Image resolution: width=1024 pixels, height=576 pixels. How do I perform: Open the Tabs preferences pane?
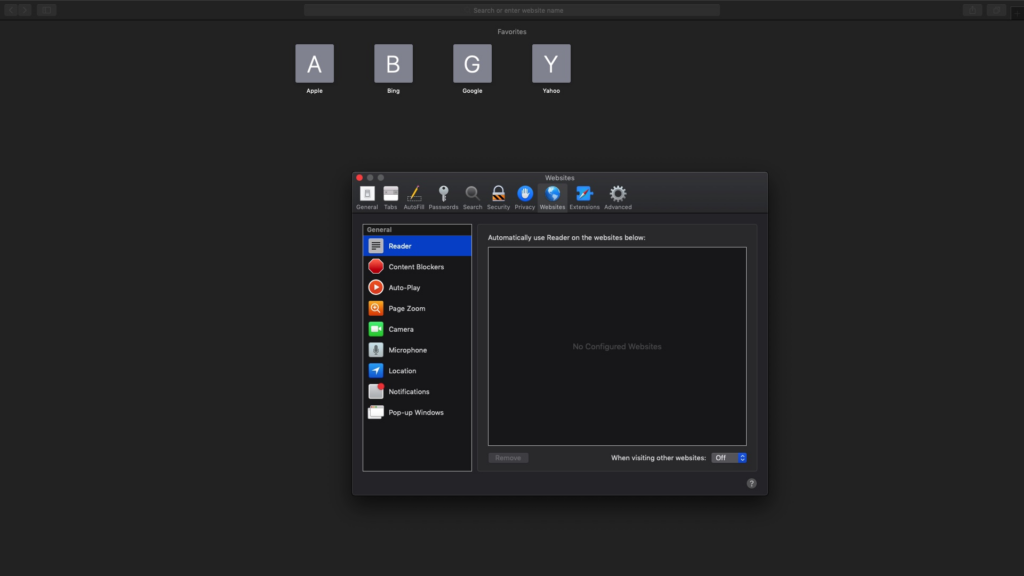tap(390, 196)
